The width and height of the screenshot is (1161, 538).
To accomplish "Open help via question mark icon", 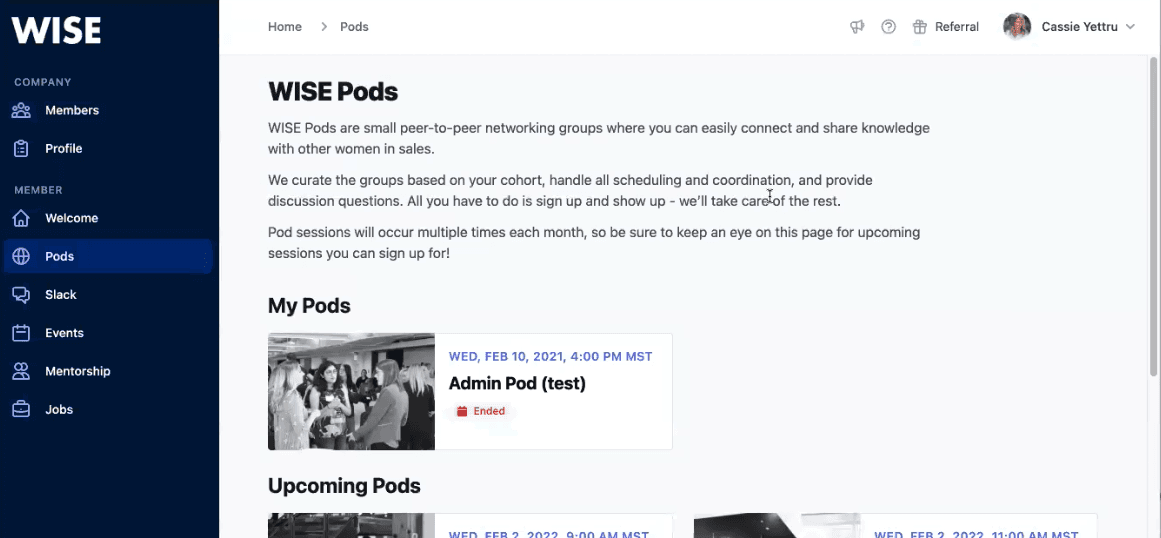I will click(x=888, y=27).
